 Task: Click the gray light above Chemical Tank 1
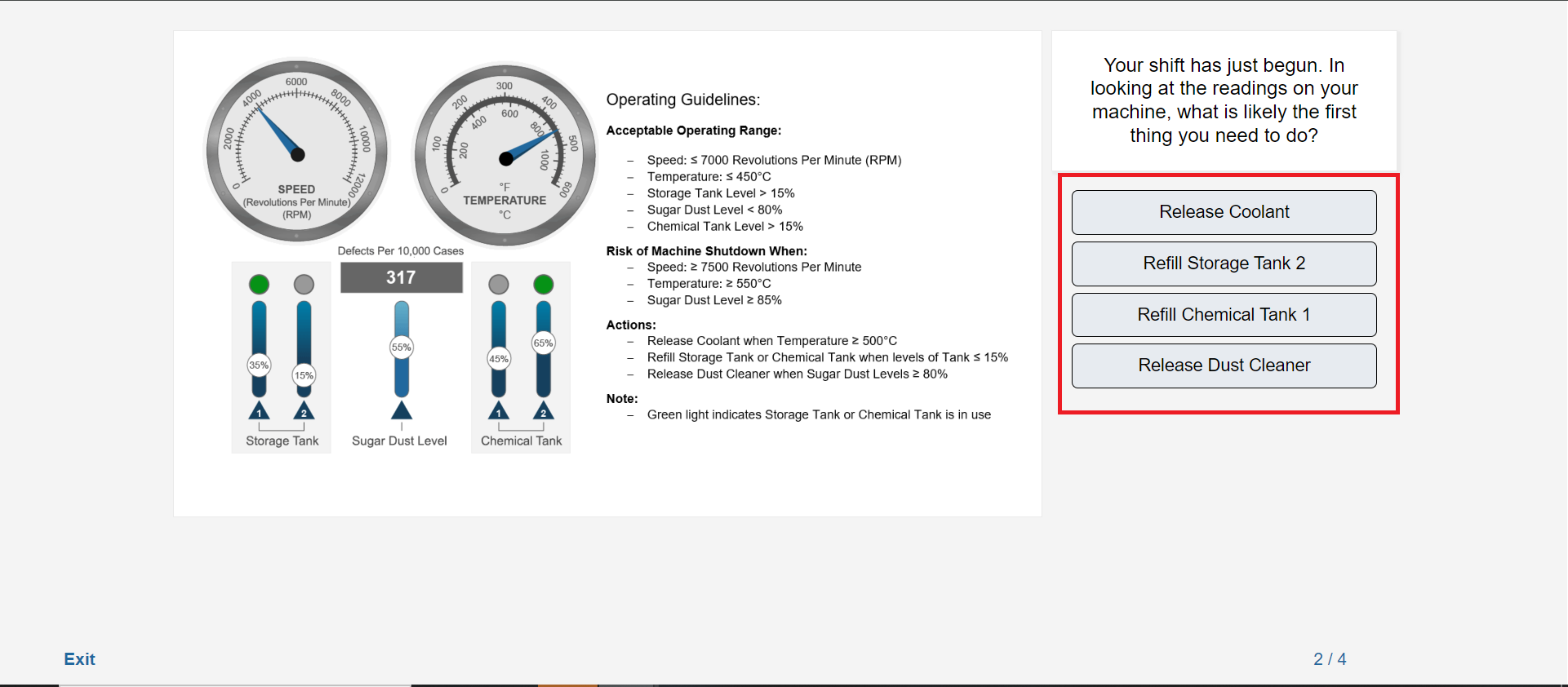pos(499,284)
